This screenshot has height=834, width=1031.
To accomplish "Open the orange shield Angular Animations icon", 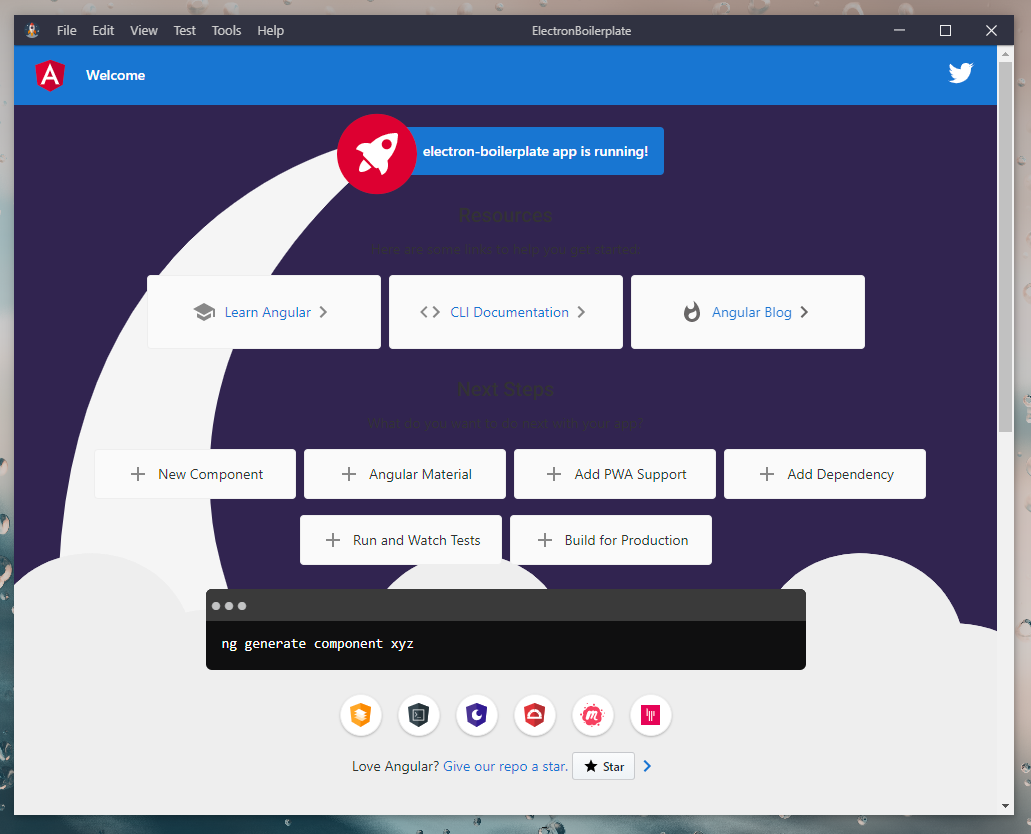I will [360, 715].
